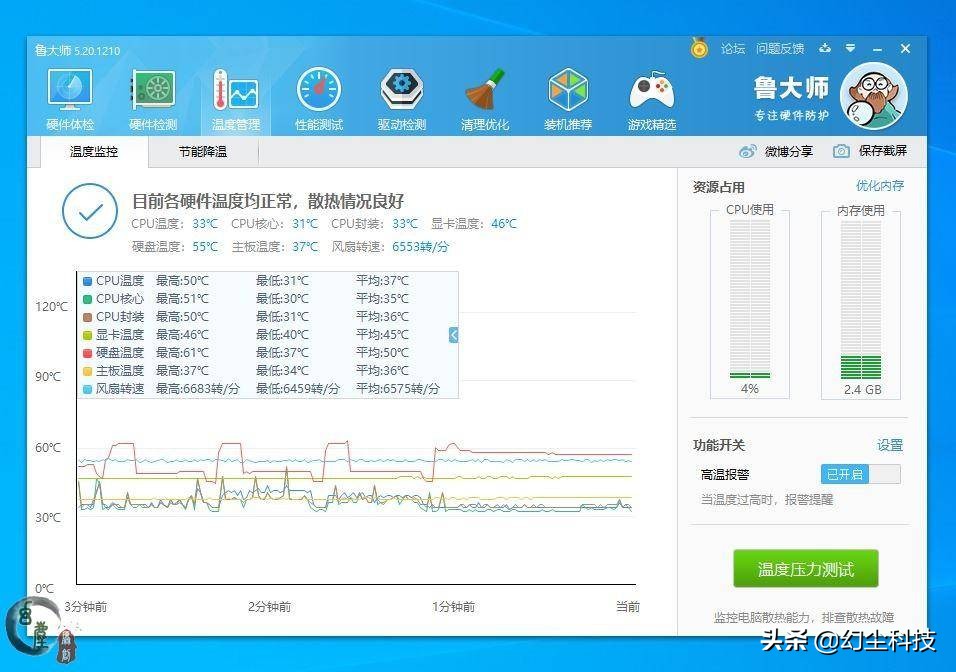Open 游戏精选 featured games
The width and height of the screenshot is (956, 672).
pos(651,97)
